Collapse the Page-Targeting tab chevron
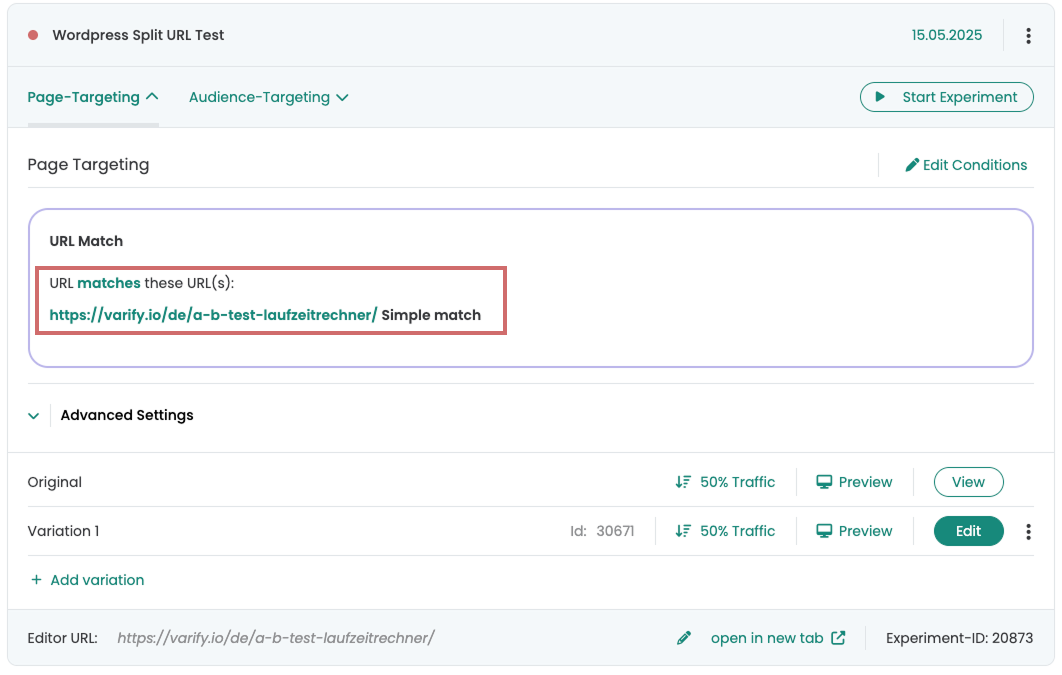Screen dimensions: 1062x675 [x=152, y=97]
